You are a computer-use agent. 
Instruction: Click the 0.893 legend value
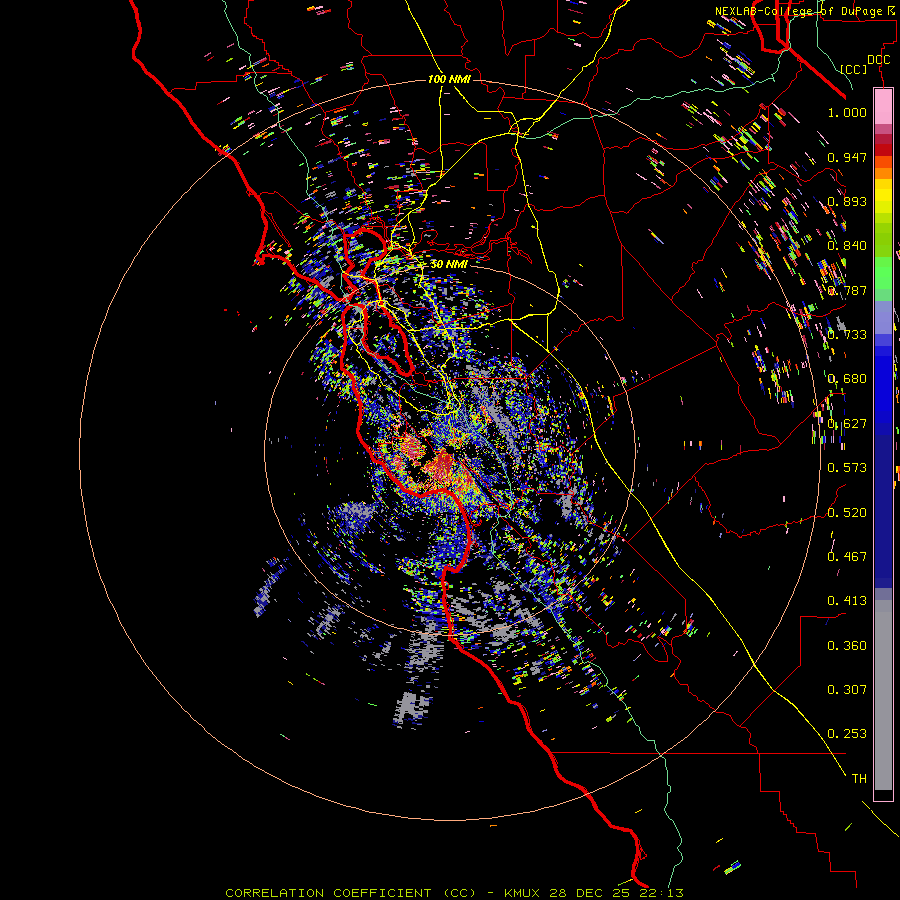[x=847, y=201]
